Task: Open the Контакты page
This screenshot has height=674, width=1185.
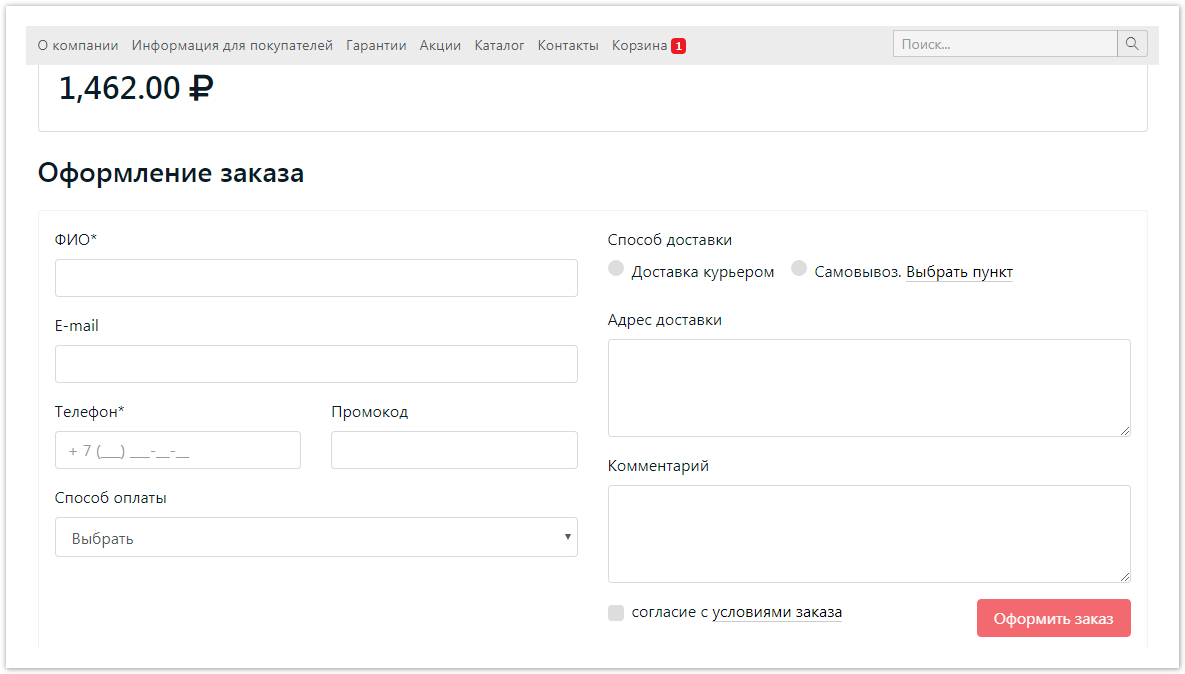Action: pos(568,45)
